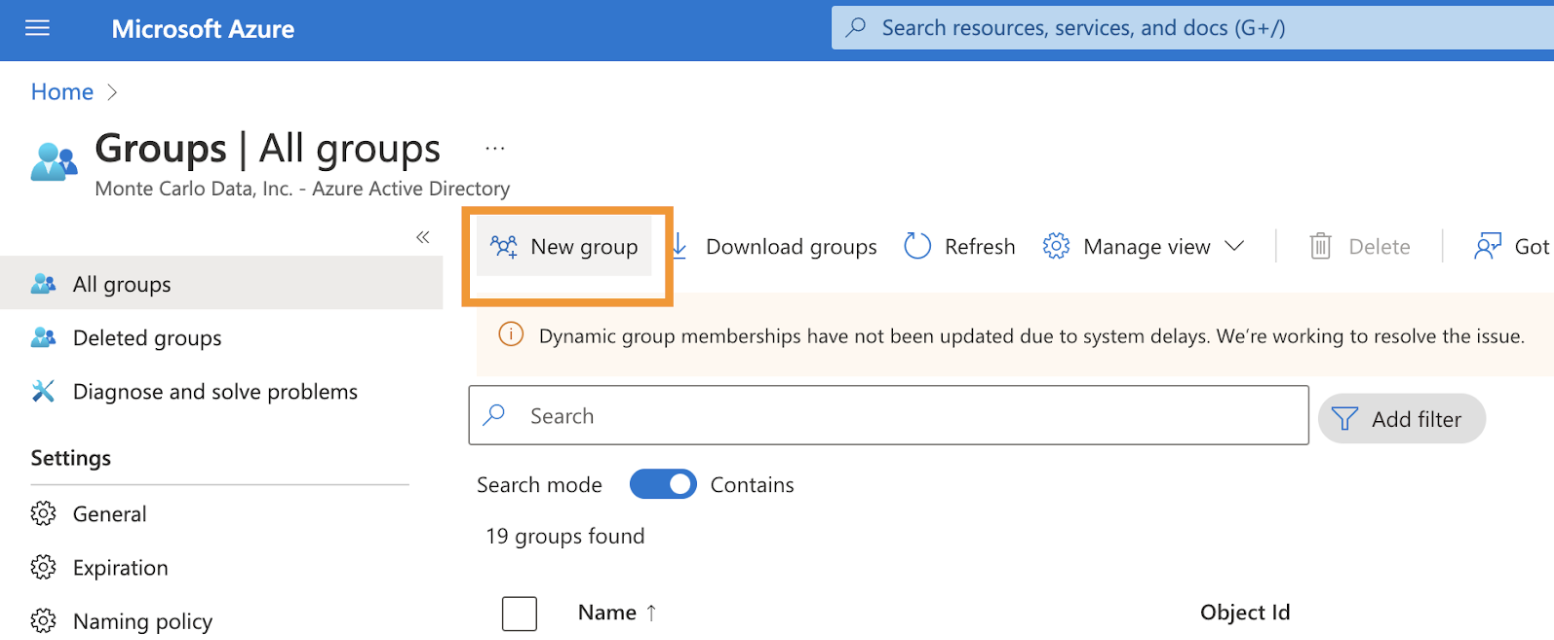Click the magnifier icon in groups search

coord(494,415)
